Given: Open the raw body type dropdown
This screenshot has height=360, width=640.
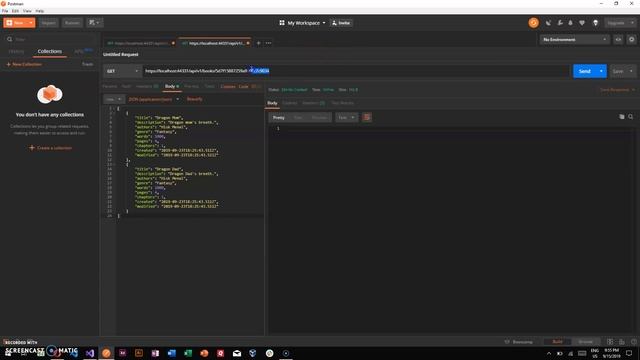Looking at the screenshot, I should tap(113, 99).
